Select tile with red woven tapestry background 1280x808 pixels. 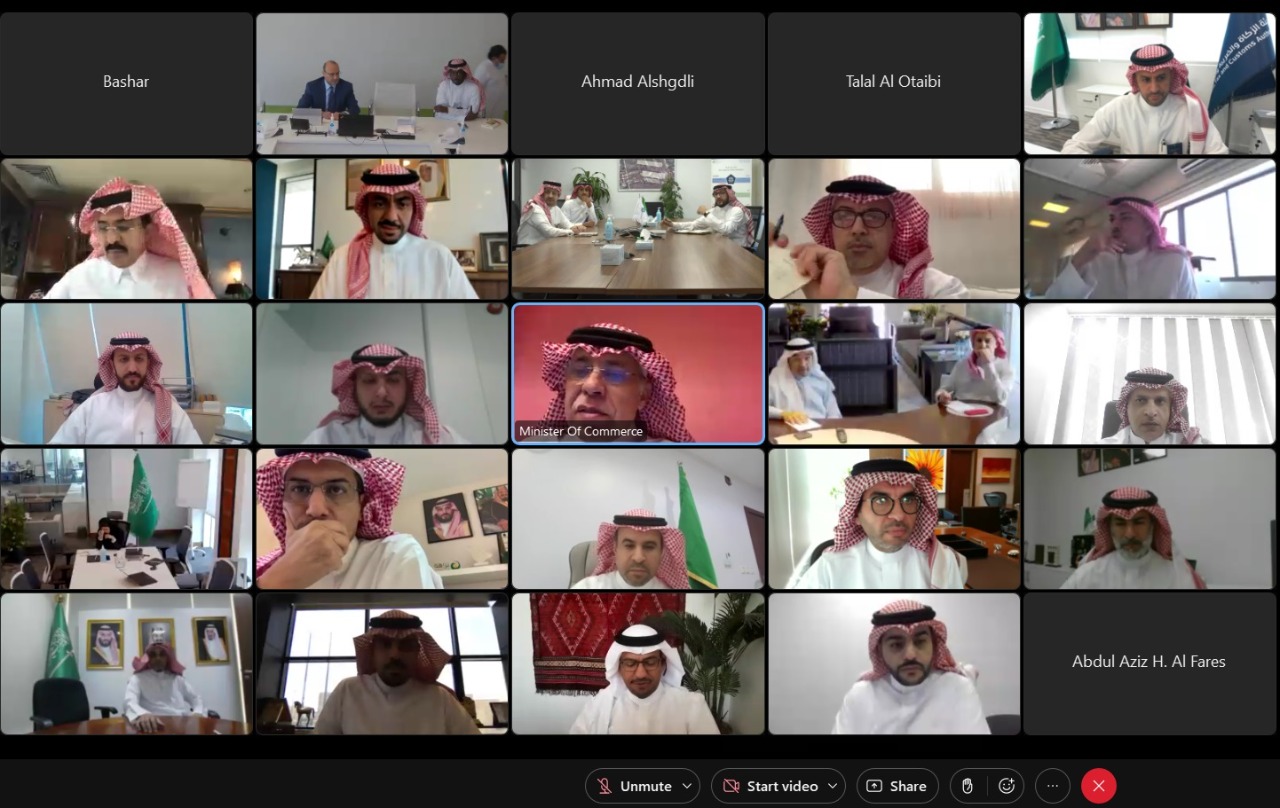click(x=637, y=662)
